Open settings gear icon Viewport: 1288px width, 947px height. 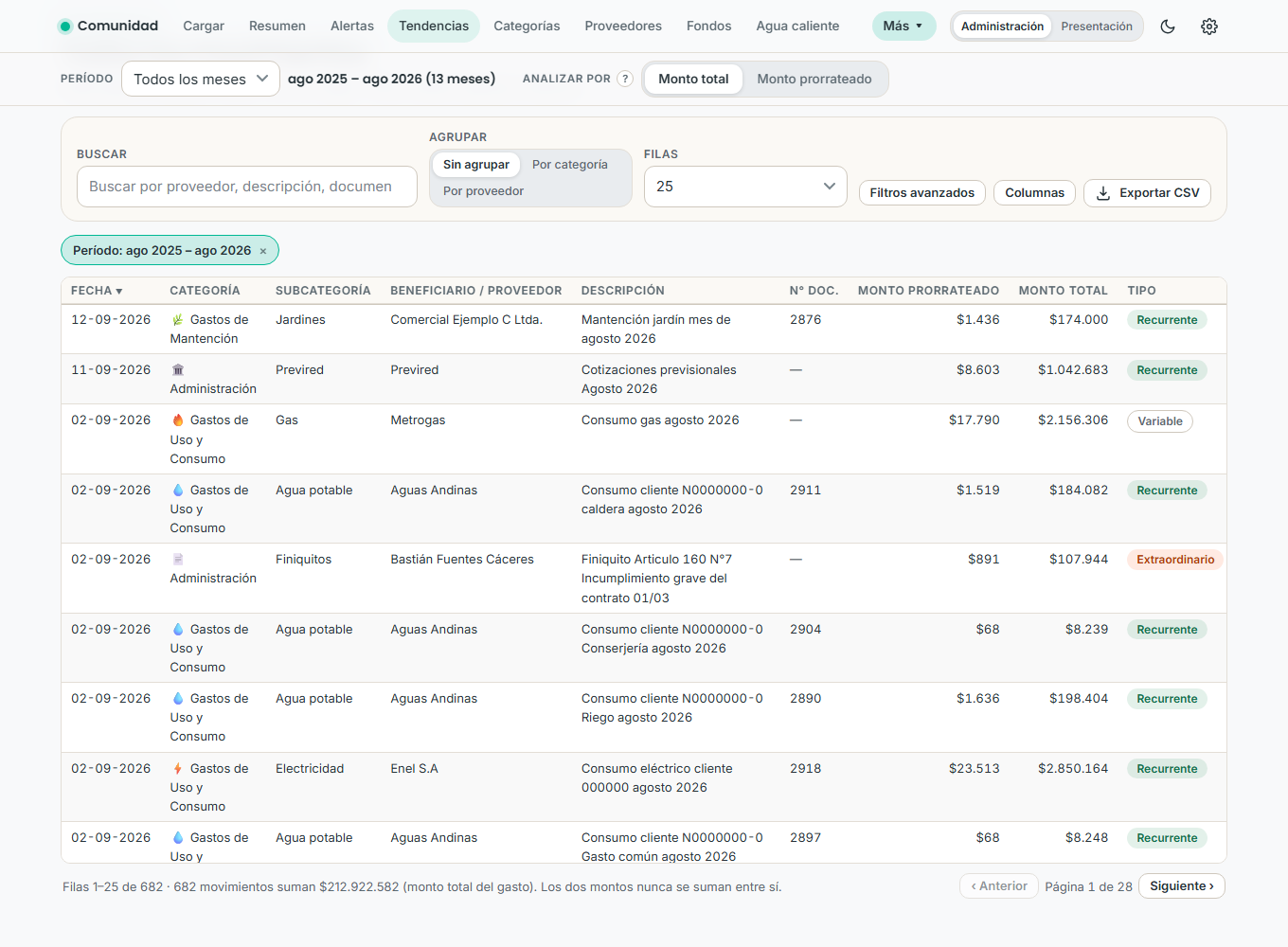[x=1209, y=27]
